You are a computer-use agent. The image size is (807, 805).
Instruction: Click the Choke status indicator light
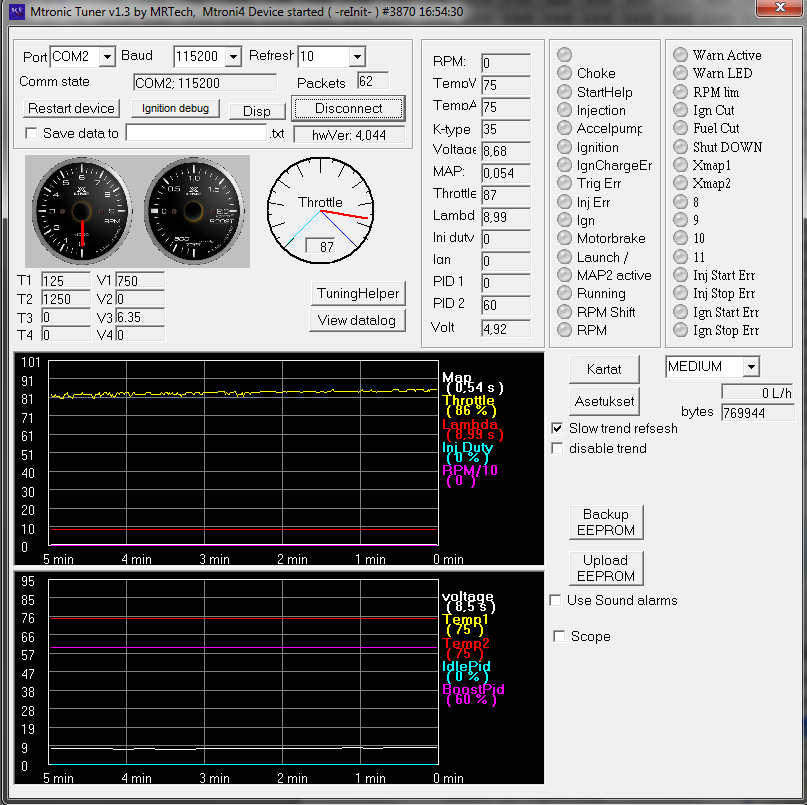click(565, 73)
